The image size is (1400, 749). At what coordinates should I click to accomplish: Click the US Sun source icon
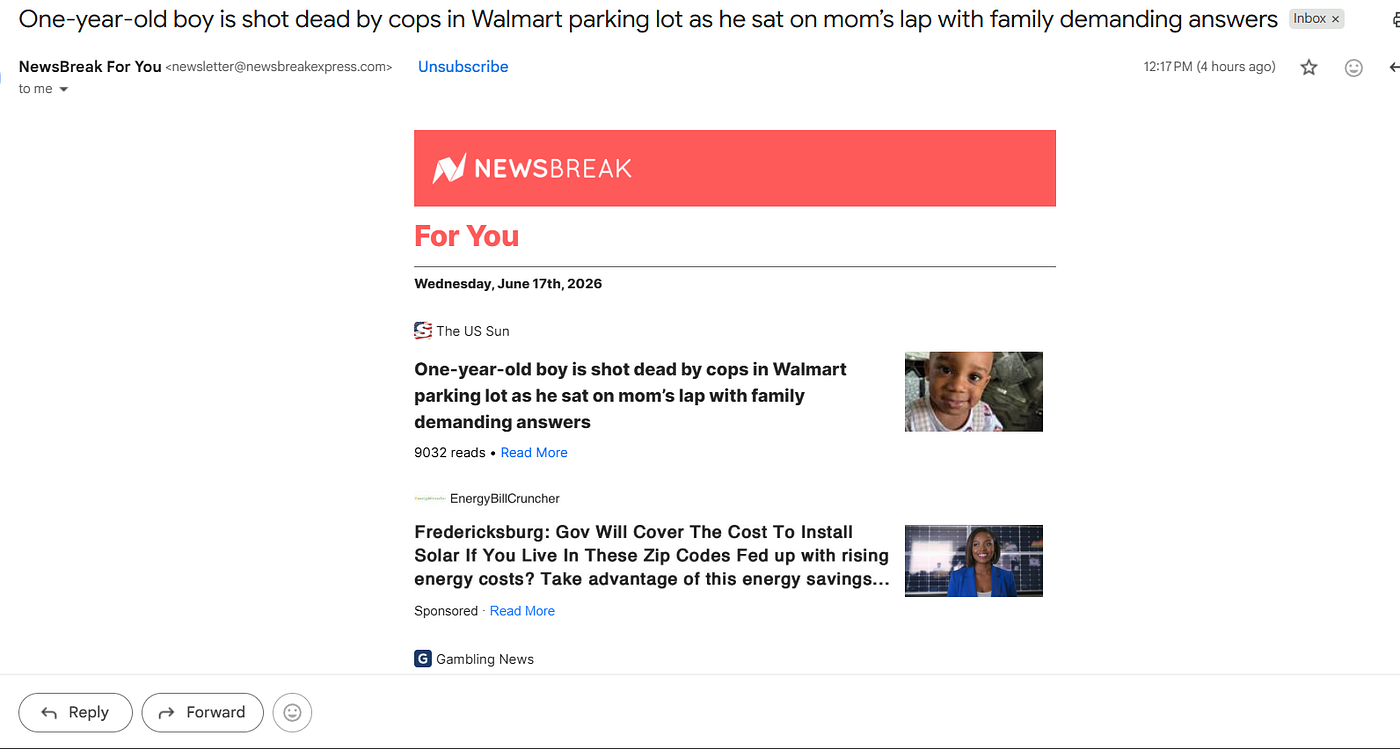pyautogui.click(x=423, y=331)
